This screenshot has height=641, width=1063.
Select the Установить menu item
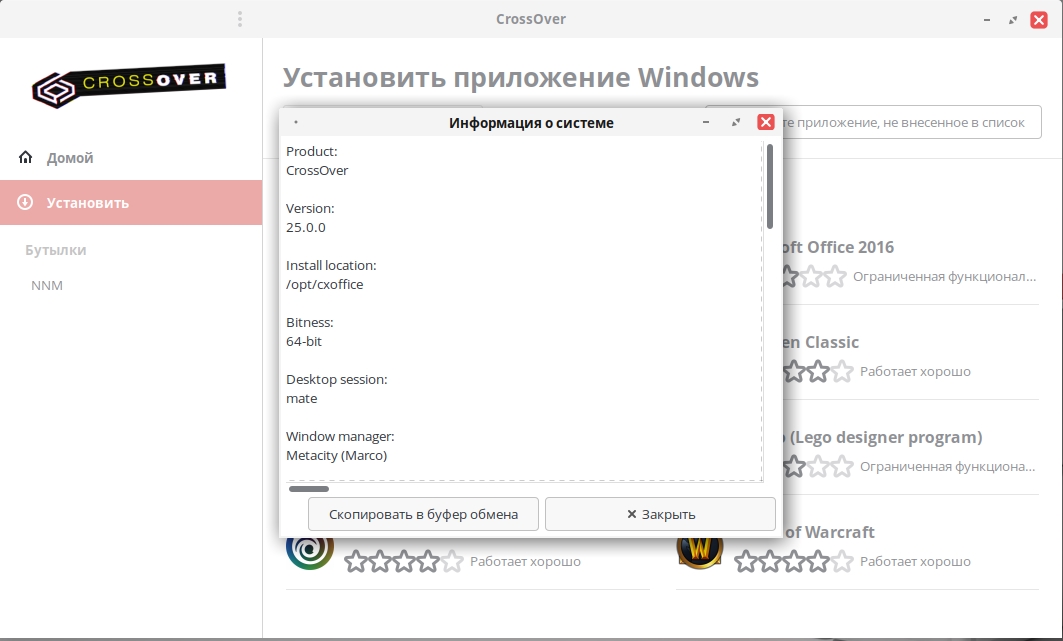coord(88,203)
